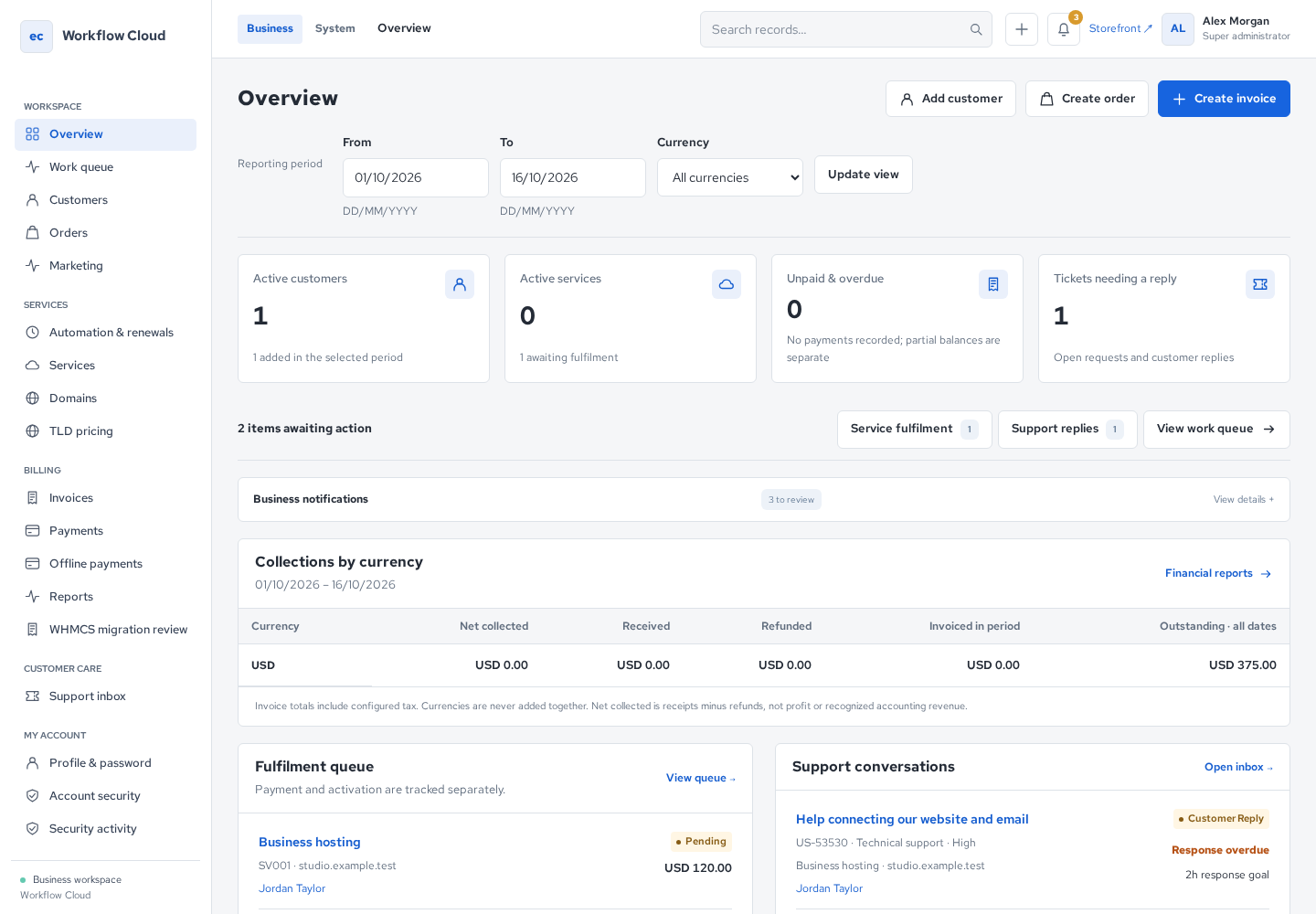Click the To date field
Viewport: 1316px width, 914px height.
pyautogui.click(x=573, y=177)
